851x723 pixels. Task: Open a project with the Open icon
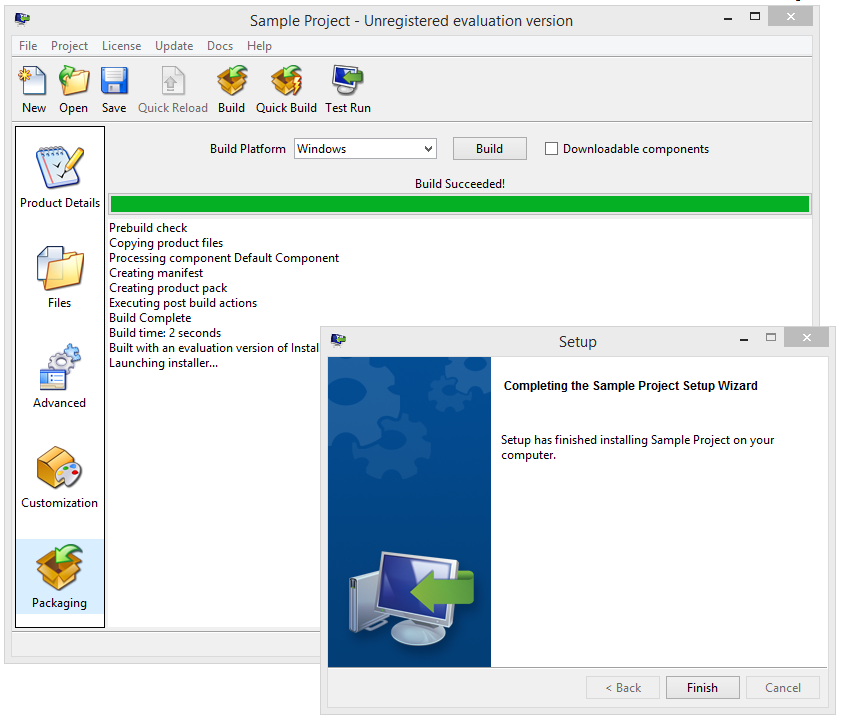pyautogui.click(x=73, y=90)
